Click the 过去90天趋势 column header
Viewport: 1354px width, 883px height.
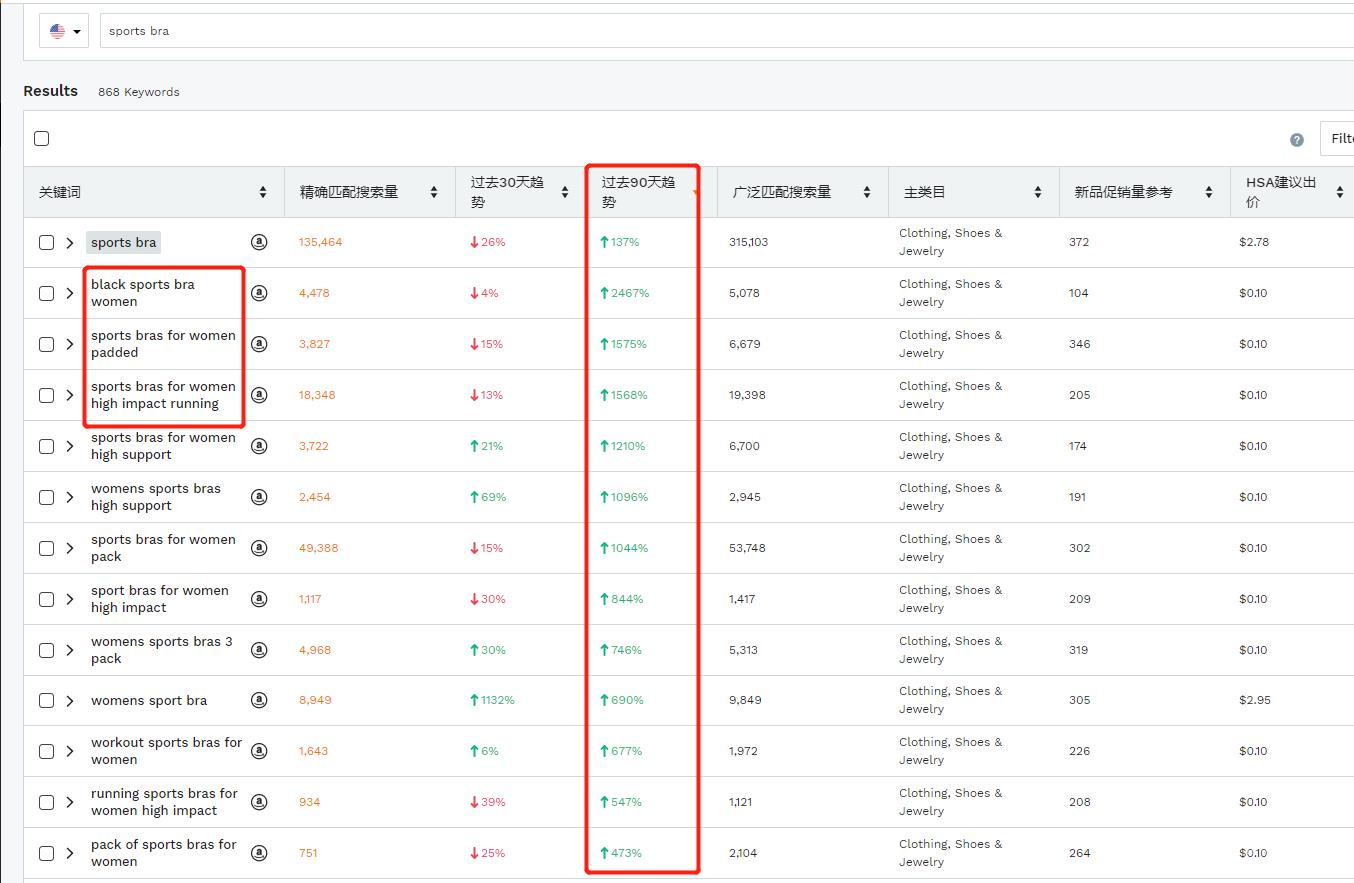click(x=639, y=192)
